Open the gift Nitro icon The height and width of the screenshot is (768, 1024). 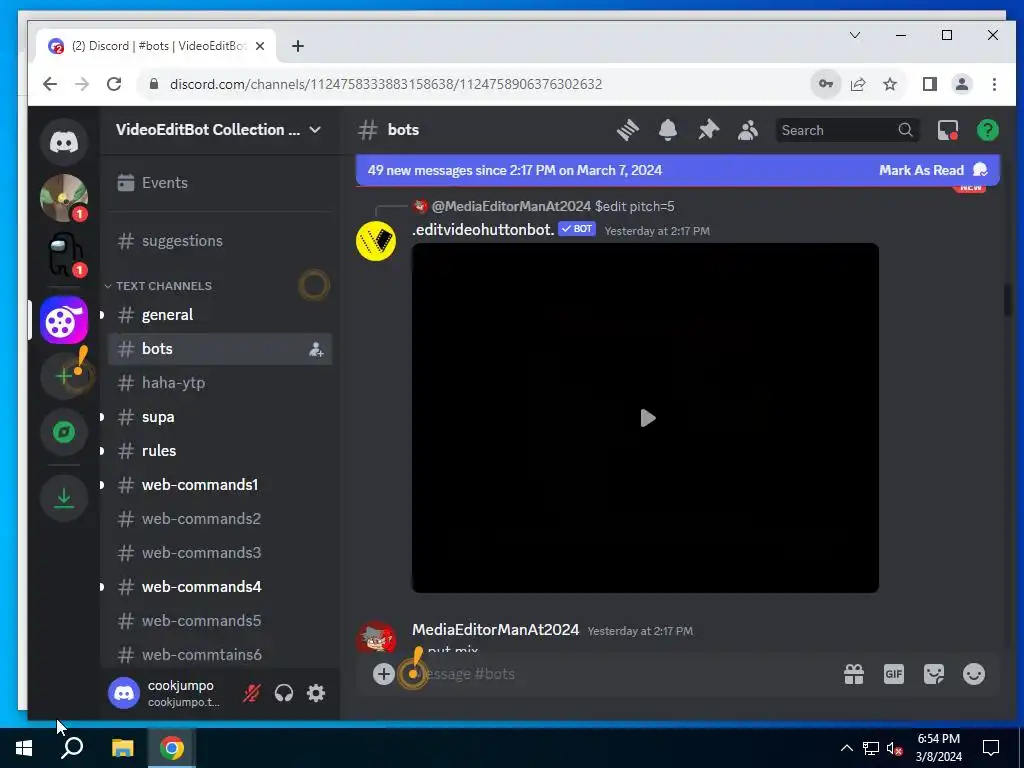tap(854, 674)
